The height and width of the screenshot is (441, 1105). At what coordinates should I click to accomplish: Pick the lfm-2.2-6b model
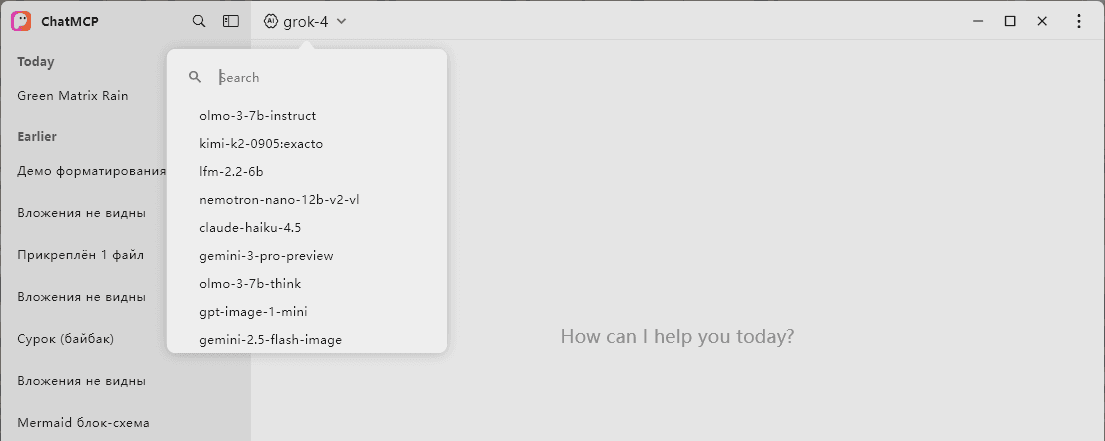[x=231, y=172]
